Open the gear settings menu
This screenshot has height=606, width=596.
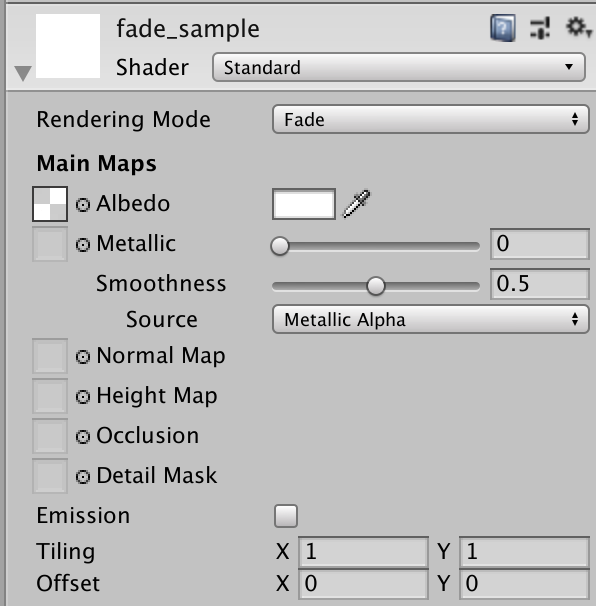[x=578, y=27]
